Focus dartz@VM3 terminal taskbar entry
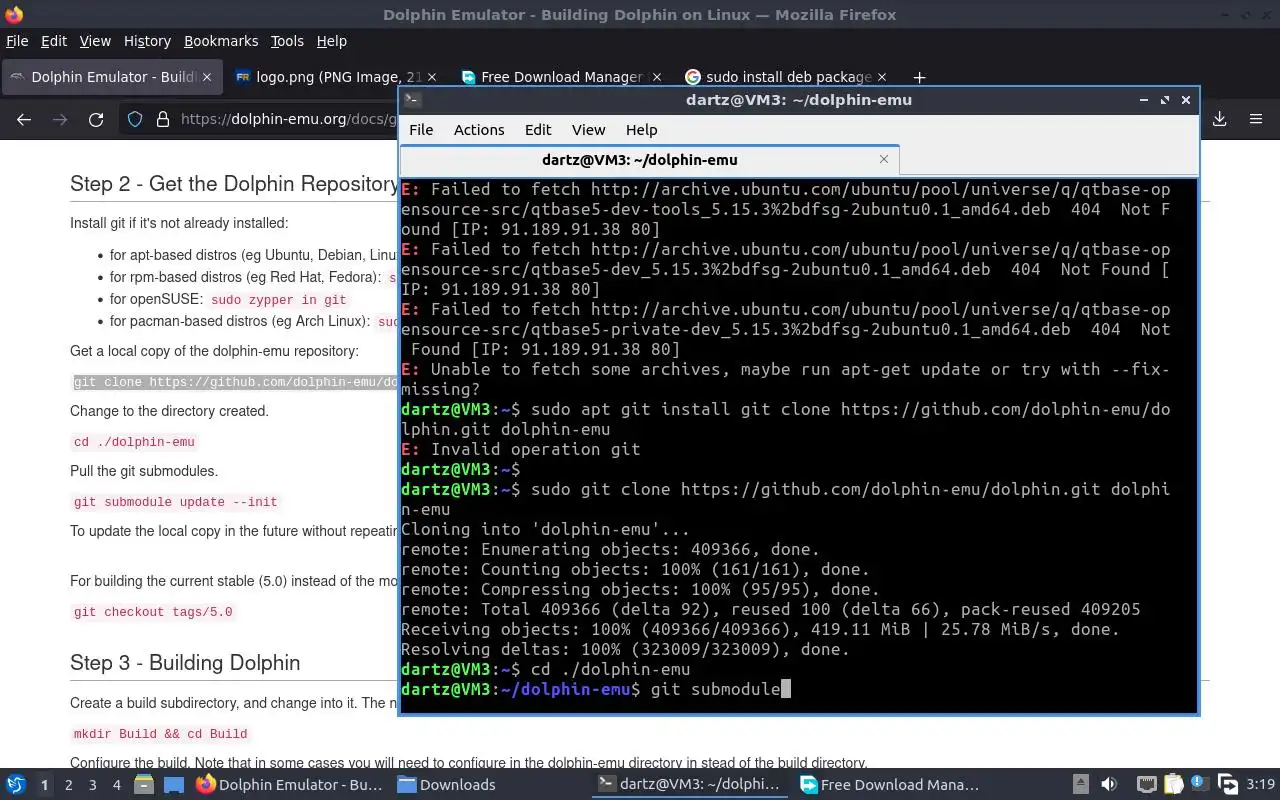The height and width of the screenshot is (800, 1280). click(690, 785)
